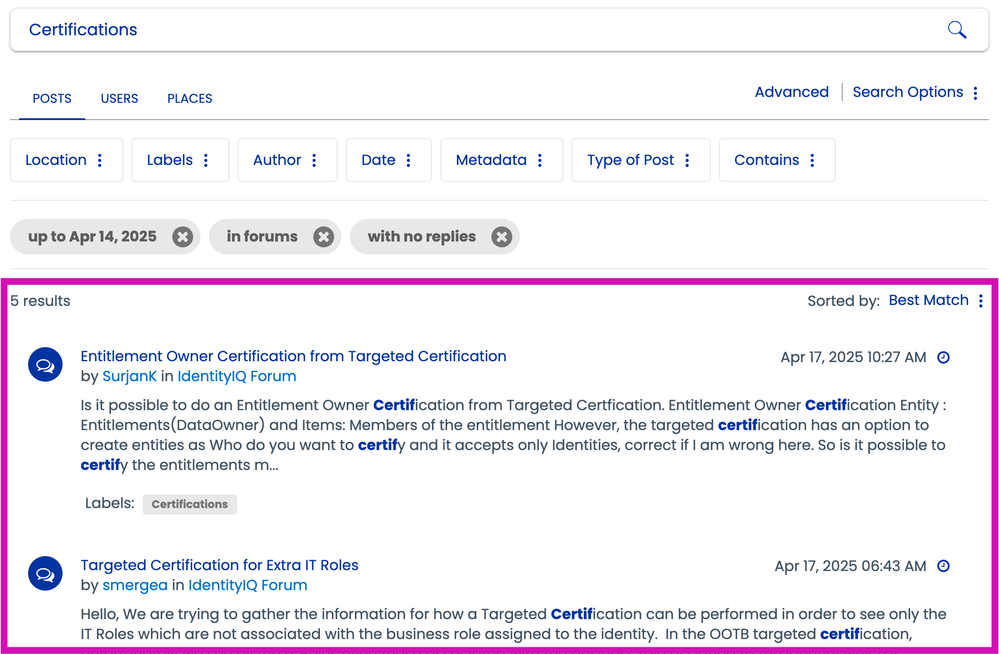Viewport: 999px width, 654px height.
Task: Click the forum icon beside Targeted Certification post
Action: [x=45, y=575]
